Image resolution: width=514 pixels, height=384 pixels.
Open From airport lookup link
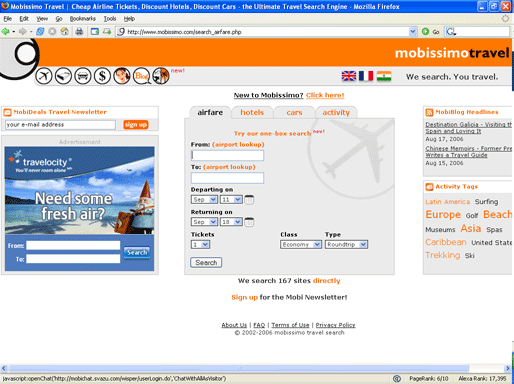(238, 145)
